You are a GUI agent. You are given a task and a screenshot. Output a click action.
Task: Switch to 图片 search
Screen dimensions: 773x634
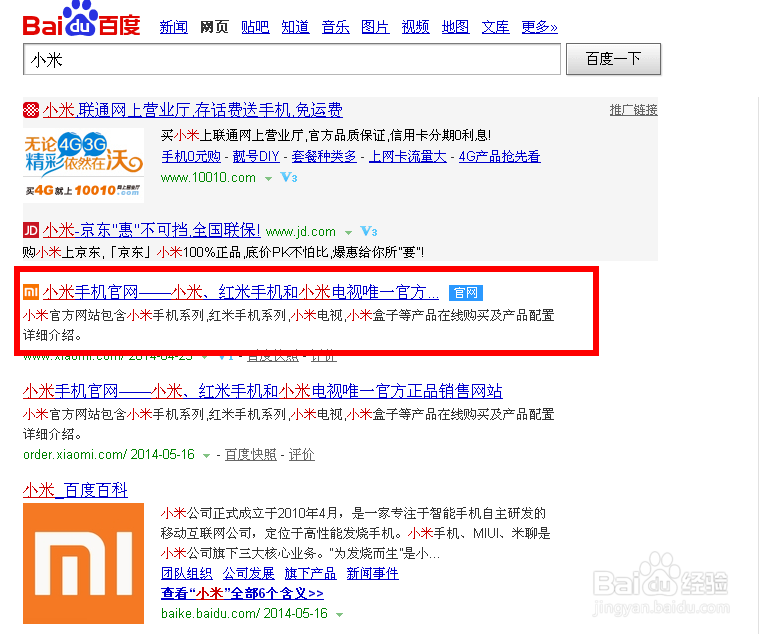pos(375,27)
